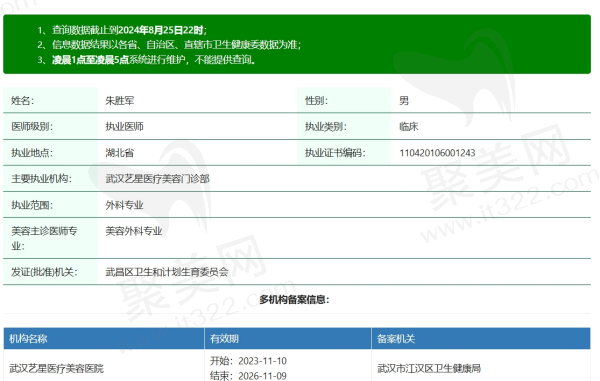600x381 pixels.
Task: Select the value 美容外科专业
Action: [134, 231]
